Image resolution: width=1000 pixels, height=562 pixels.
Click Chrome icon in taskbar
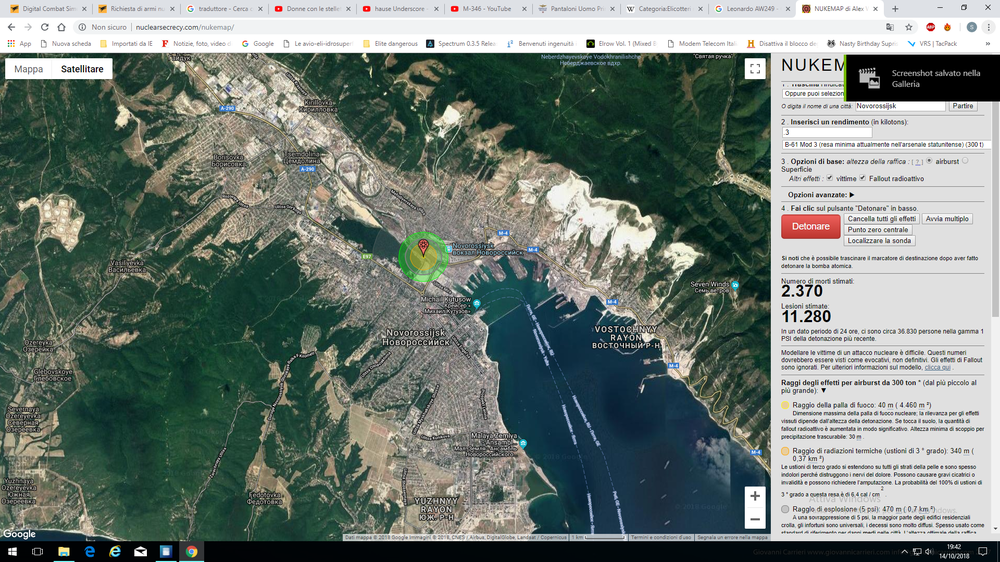pyautogui.click(x=191, y=552)
